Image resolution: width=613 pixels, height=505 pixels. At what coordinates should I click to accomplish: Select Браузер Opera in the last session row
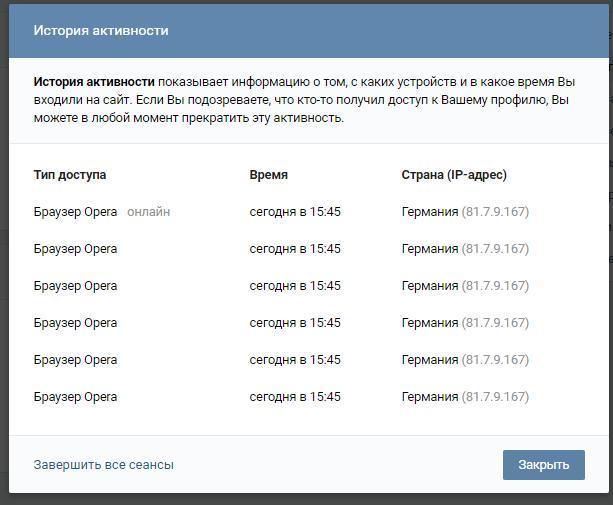[x=75, y=397]
